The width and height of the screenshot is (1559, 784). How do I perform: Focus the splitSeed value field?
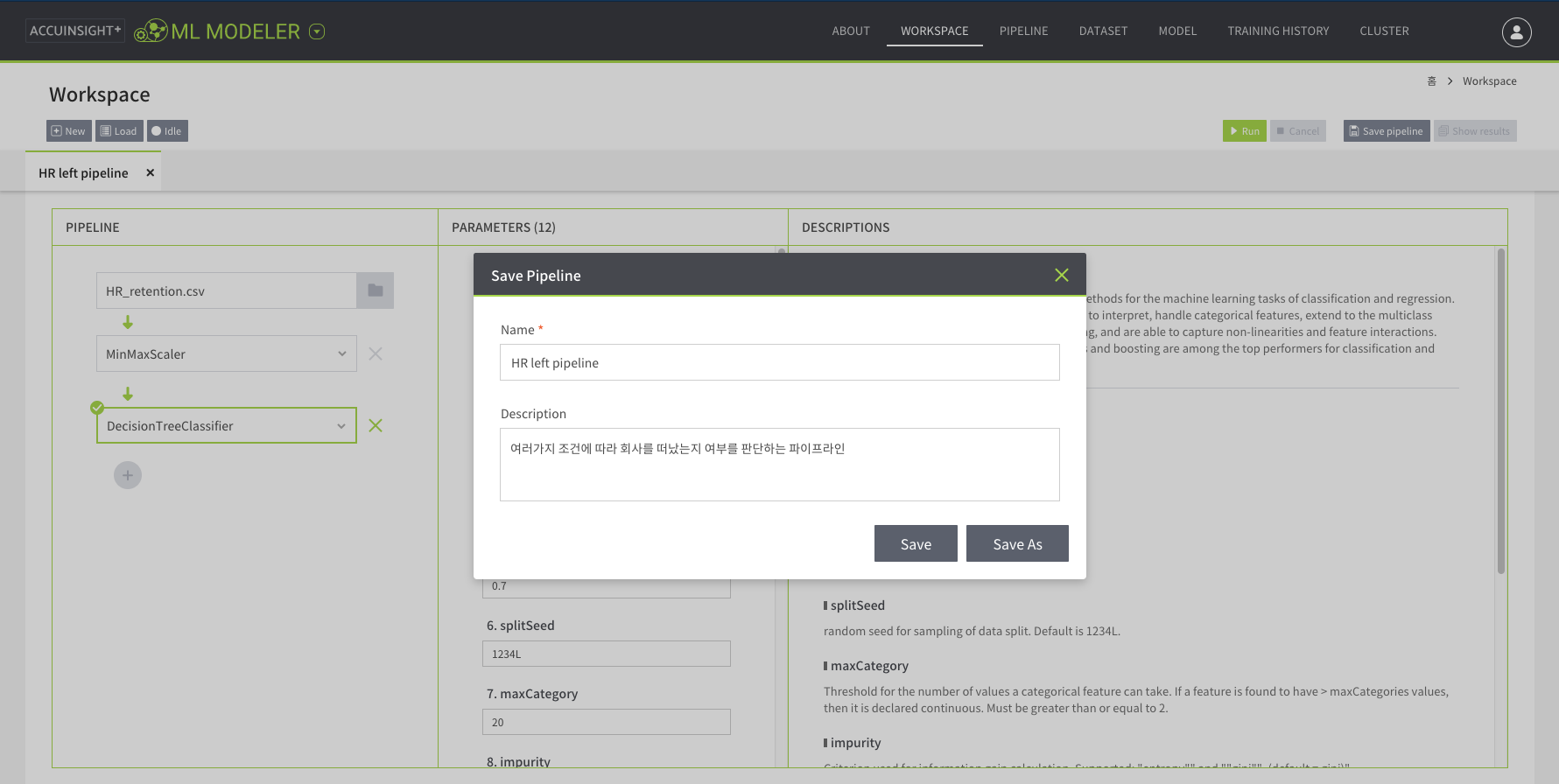tap(607, 654)
